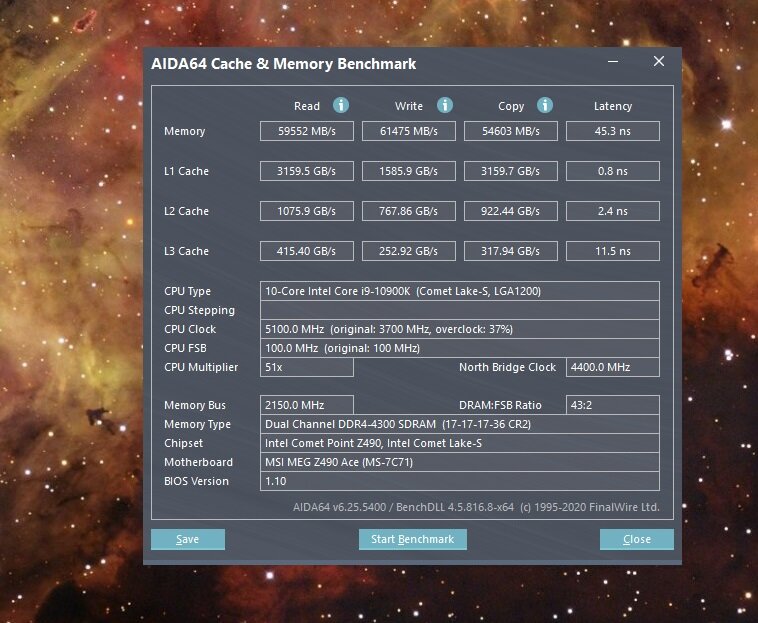The image size is (758, 623).
Task: Click the CPU Clock field 5100.0 MHz
Action: [460, 329]
